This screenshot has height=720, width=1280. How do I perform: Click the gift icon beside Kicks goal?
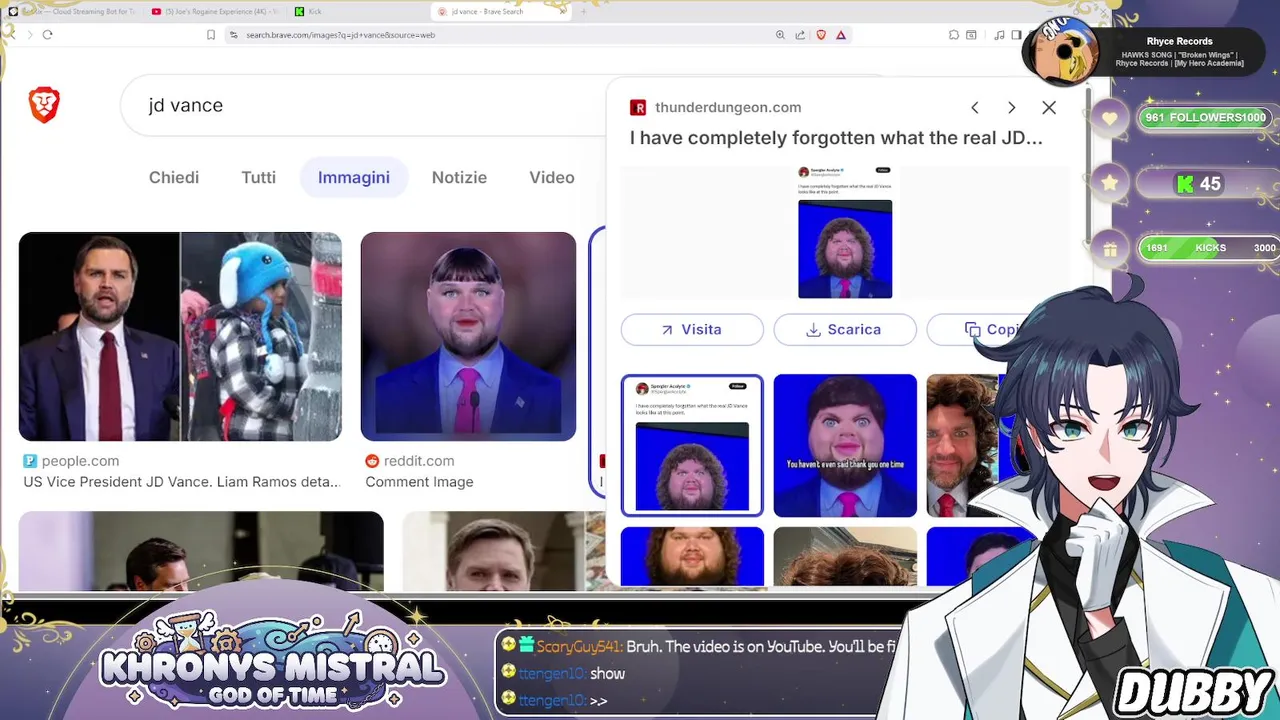[x=1110, y=249]
